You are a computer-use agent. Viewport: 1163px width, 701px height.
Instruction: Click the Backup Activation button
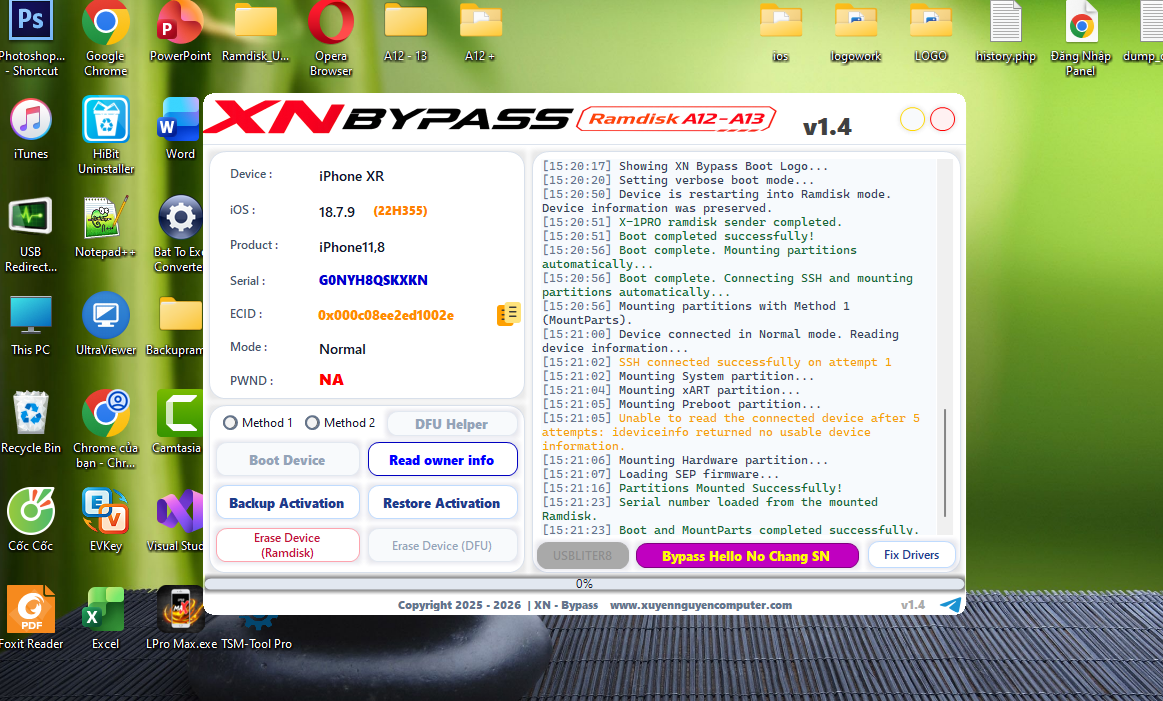[x=287, y=503]
